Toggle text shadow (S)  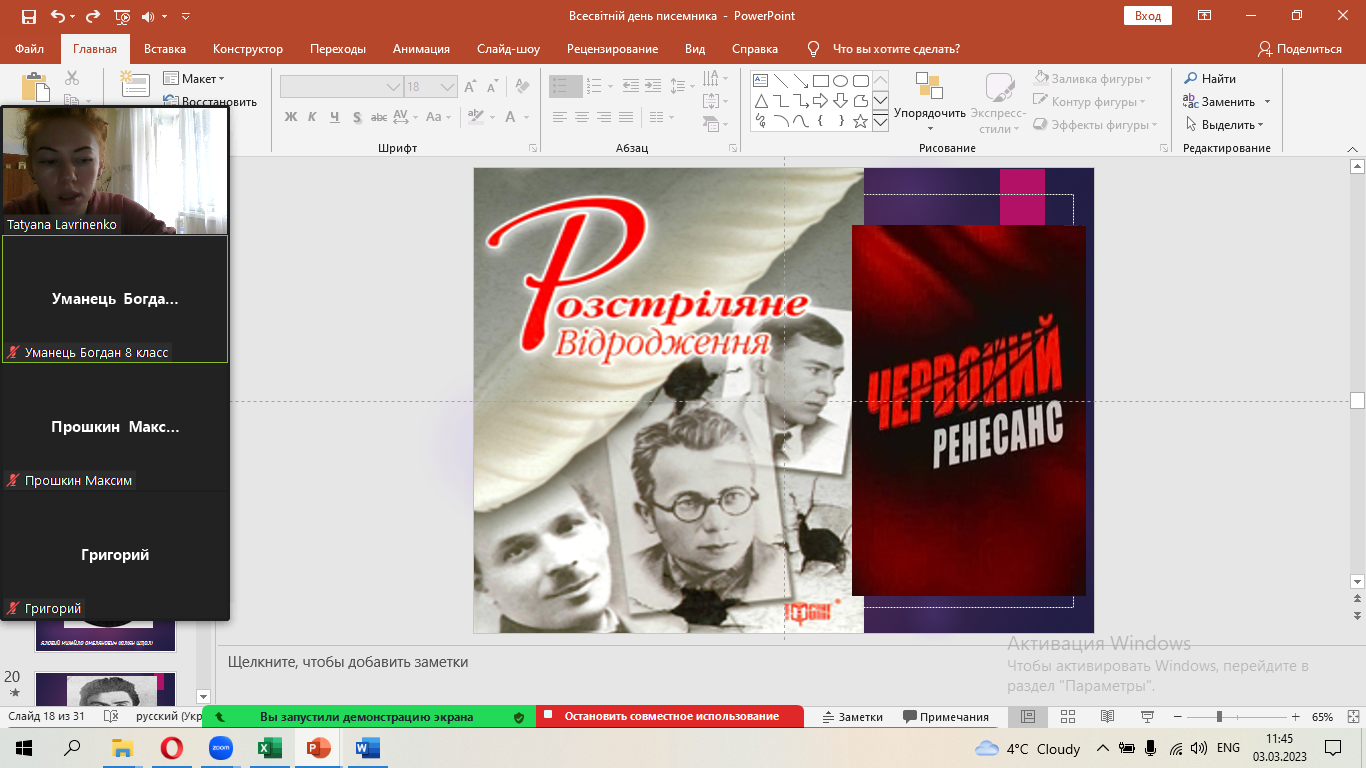(356, 117)
